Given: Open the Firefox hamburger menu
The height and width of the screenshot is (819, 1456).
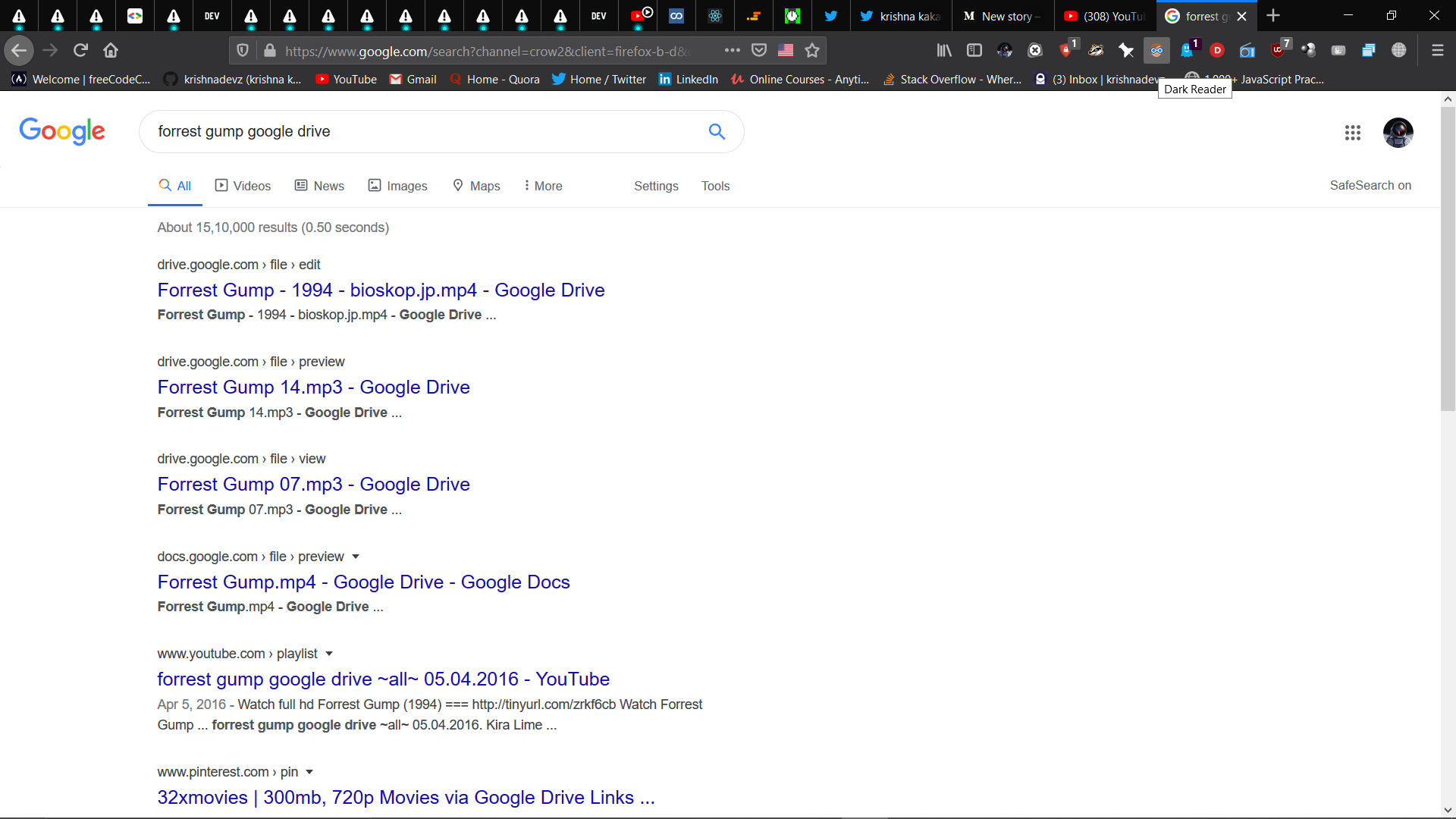Looking at the screenshot, I should point(1437,51).
